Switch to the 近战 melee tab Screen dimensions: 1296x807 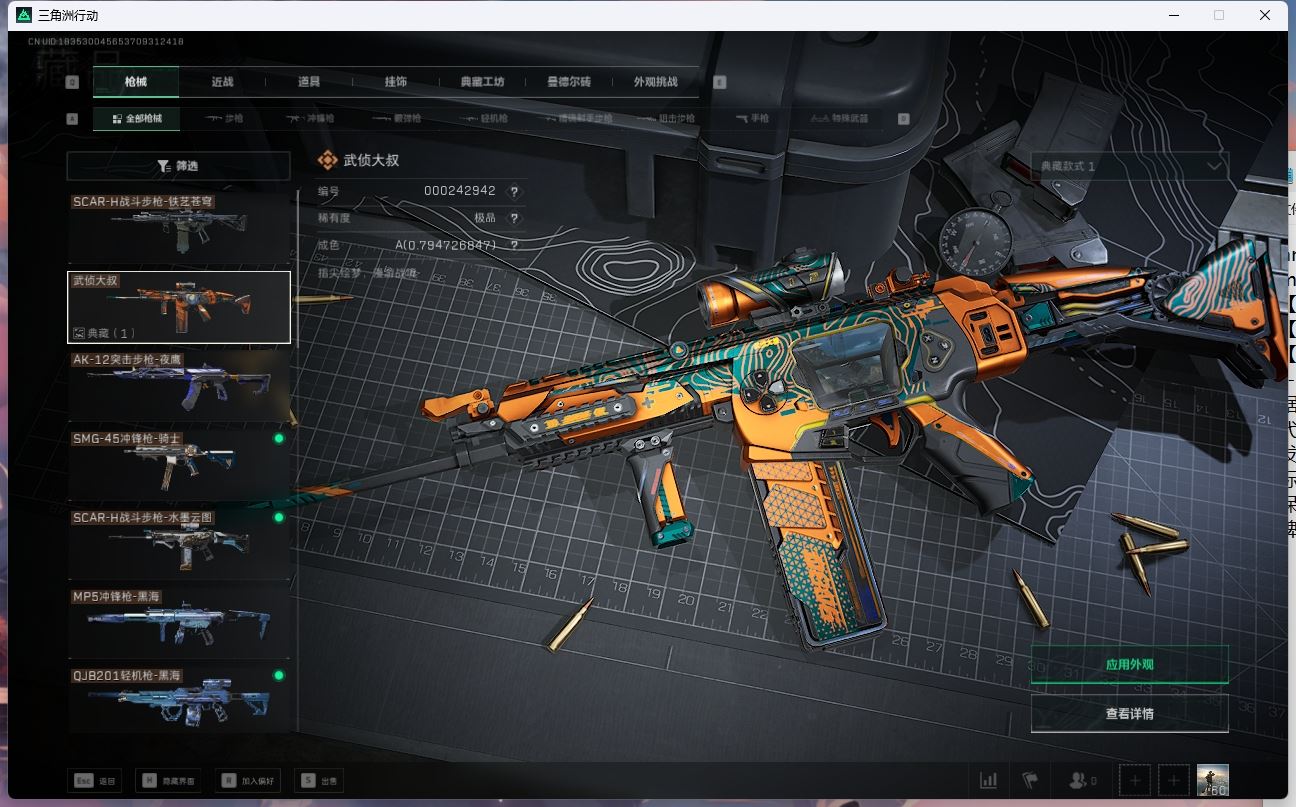coord(222,82)
